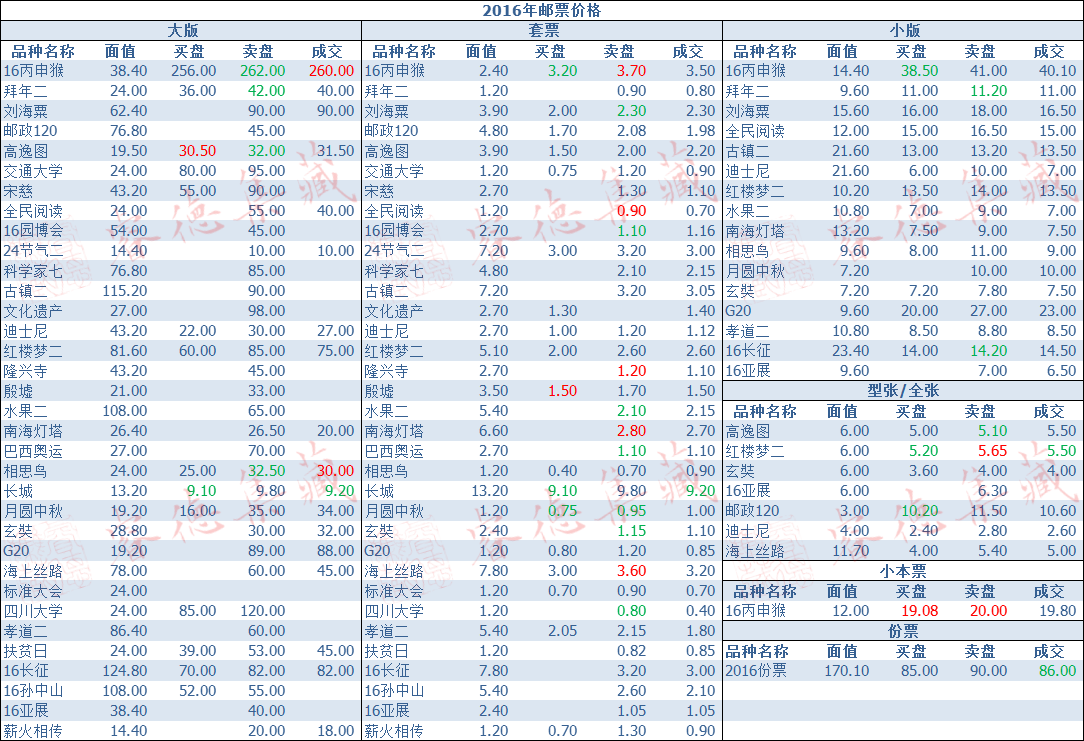
Task: Click green 5.10 in 高逸图 型张 row
Action: coord(993,431)
